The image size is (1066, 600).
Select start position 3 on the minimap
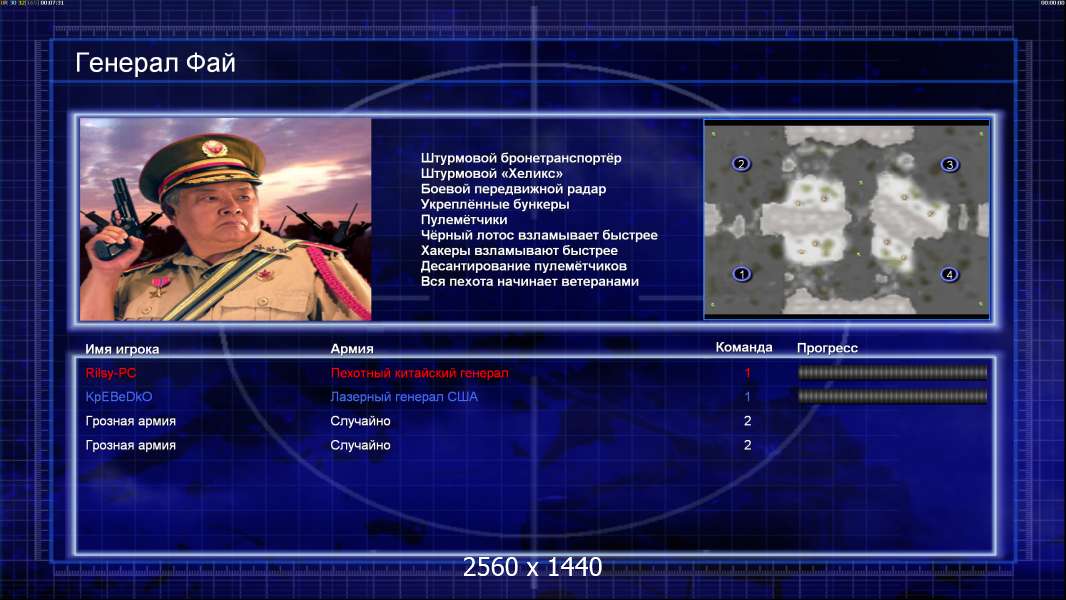pos(950,164)
